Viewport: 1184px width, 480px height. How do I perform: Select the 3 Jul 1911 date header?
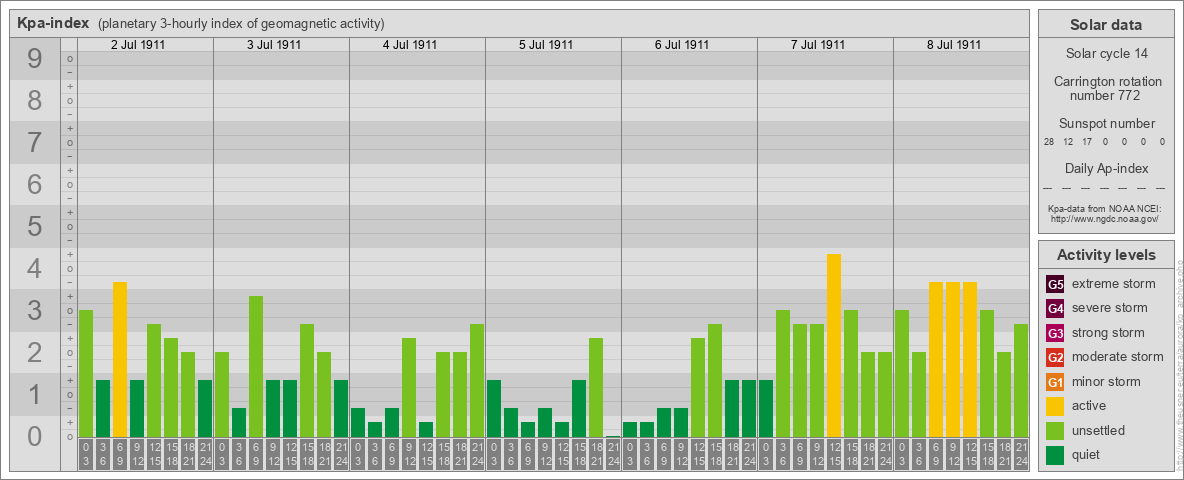tap(273, 45)
